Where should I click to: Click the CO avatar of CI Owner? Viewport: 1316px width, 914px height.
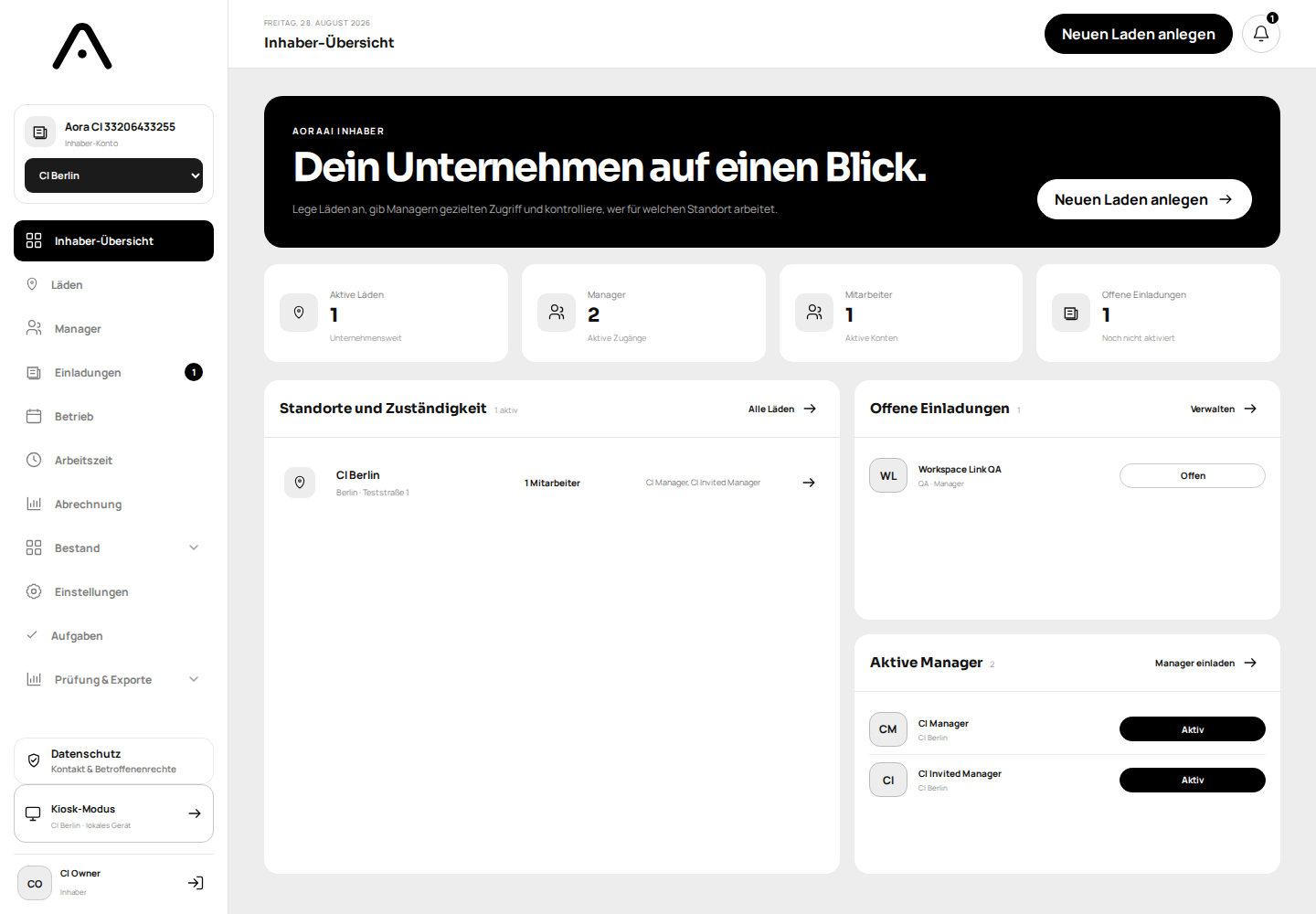click(x=35, y=883)
